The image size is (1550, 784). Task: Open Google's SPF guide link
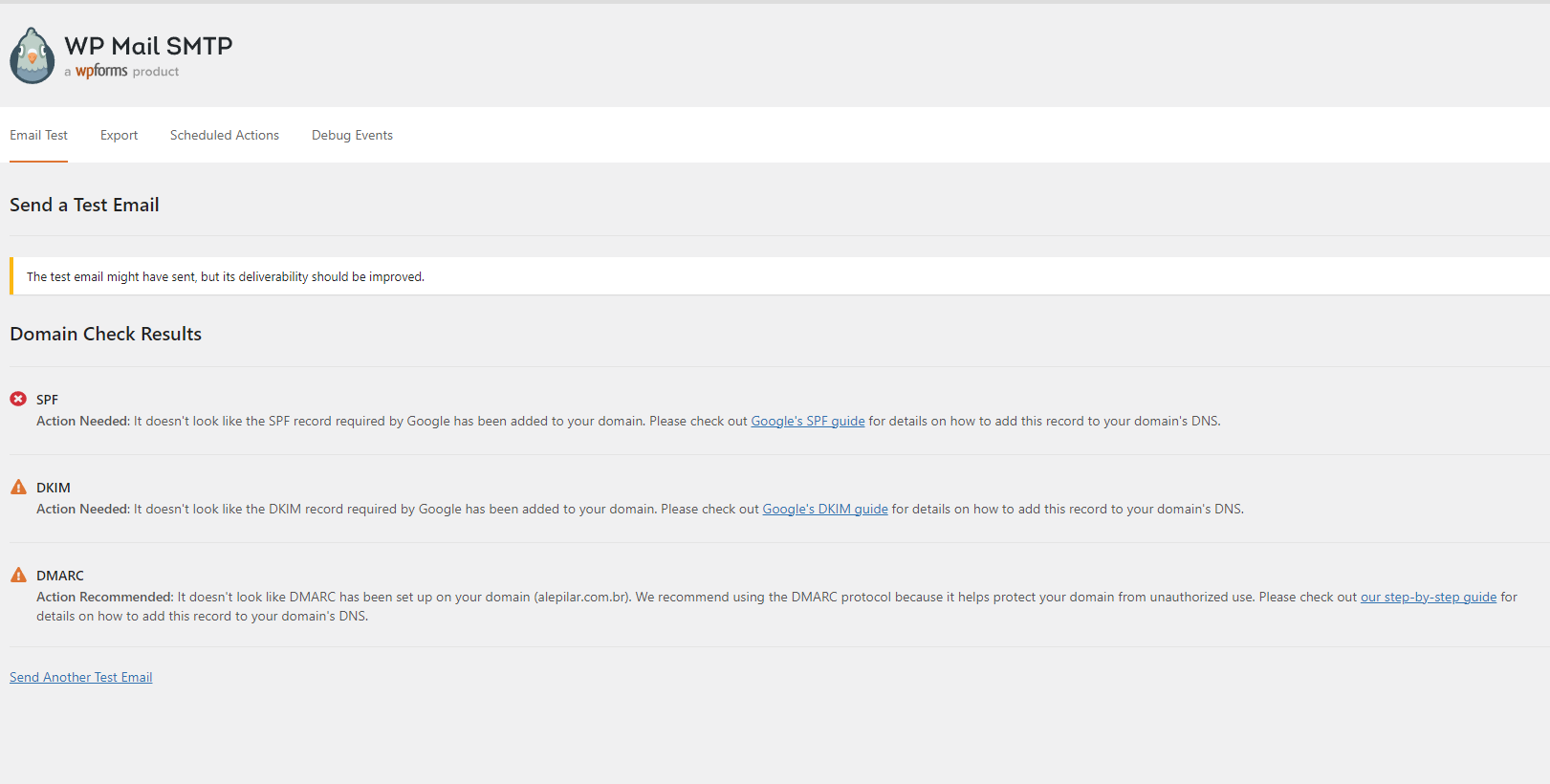click(807, 421)
